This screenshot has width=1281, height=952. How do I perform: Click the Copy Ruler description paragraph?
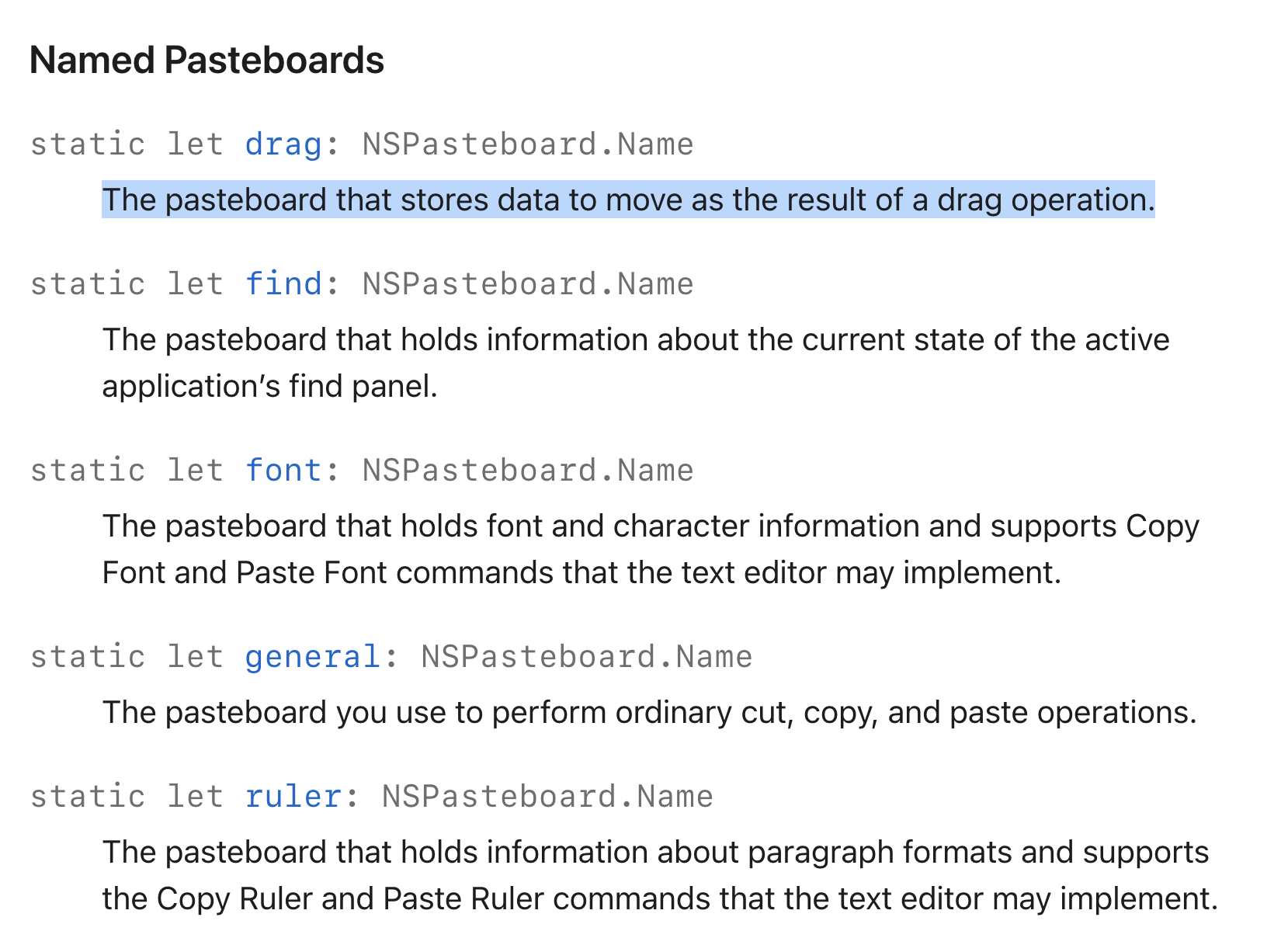[x=661, y=875]
